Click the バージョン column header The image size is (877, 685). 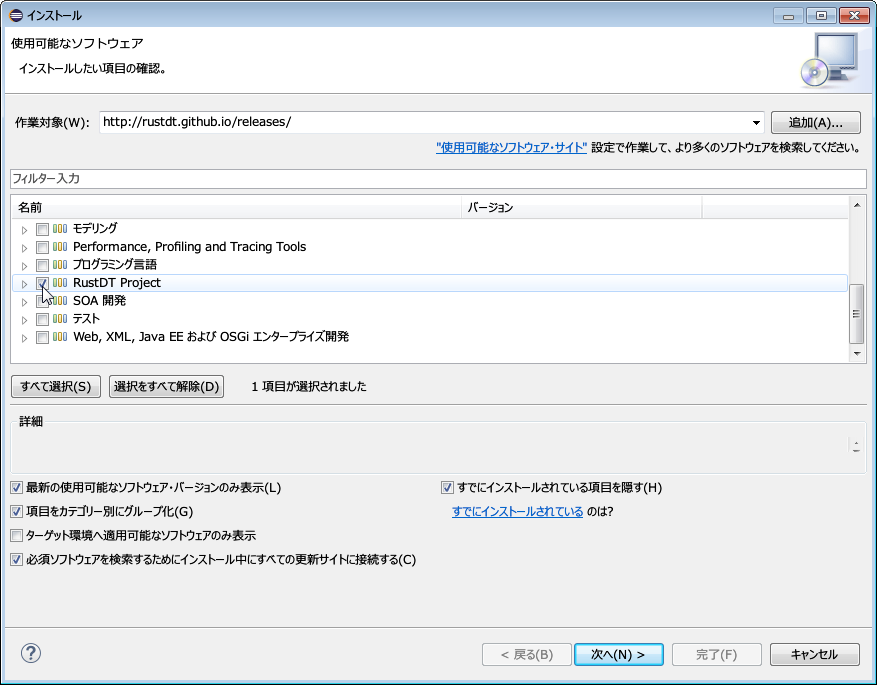click(x=582, y=207)
